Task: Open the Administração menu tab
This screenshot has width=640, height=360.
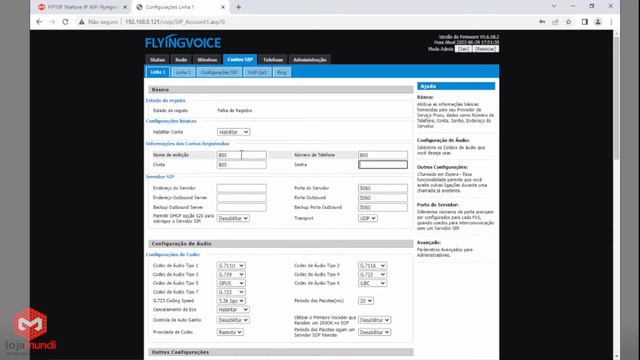Action: pyautogui.click(x=310, y=60)
